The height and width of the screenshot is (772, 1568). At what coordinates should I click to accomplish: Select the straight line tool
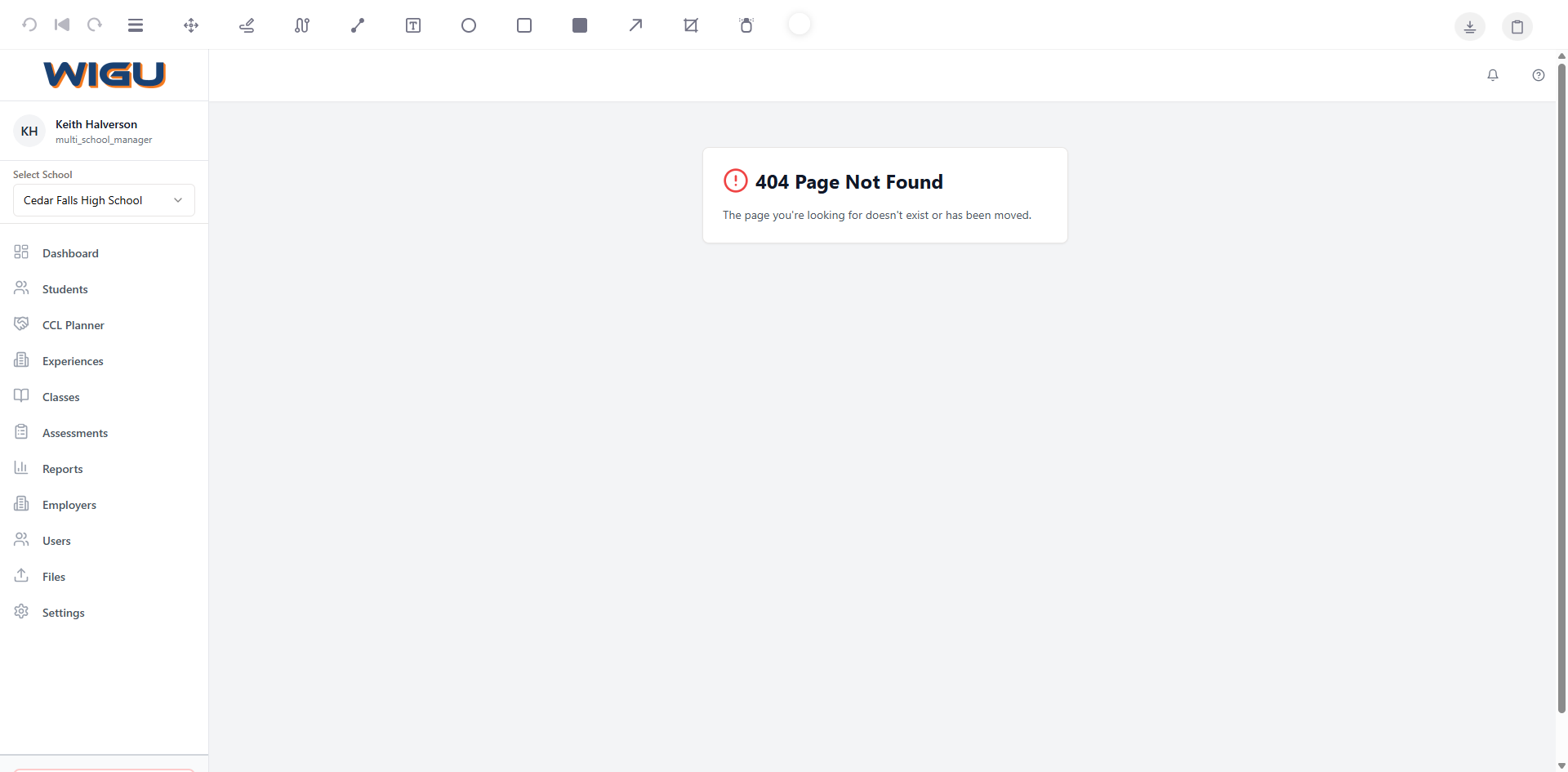358,25
